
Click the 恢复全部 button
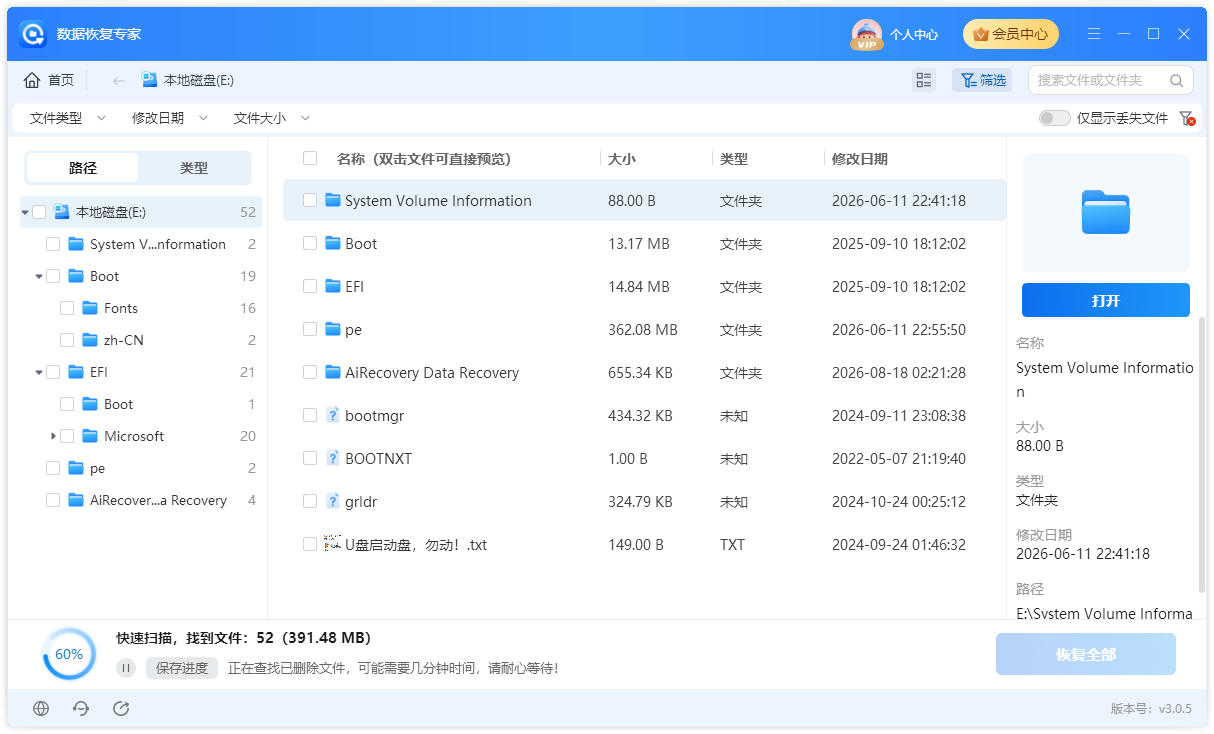pyautogui.click(x=1086, y=654)
